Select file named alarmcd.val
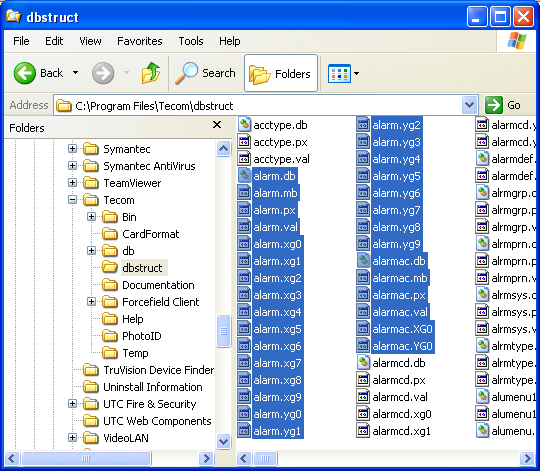The height and width of the screenshot is (471, 540). [x=400, y=397]
